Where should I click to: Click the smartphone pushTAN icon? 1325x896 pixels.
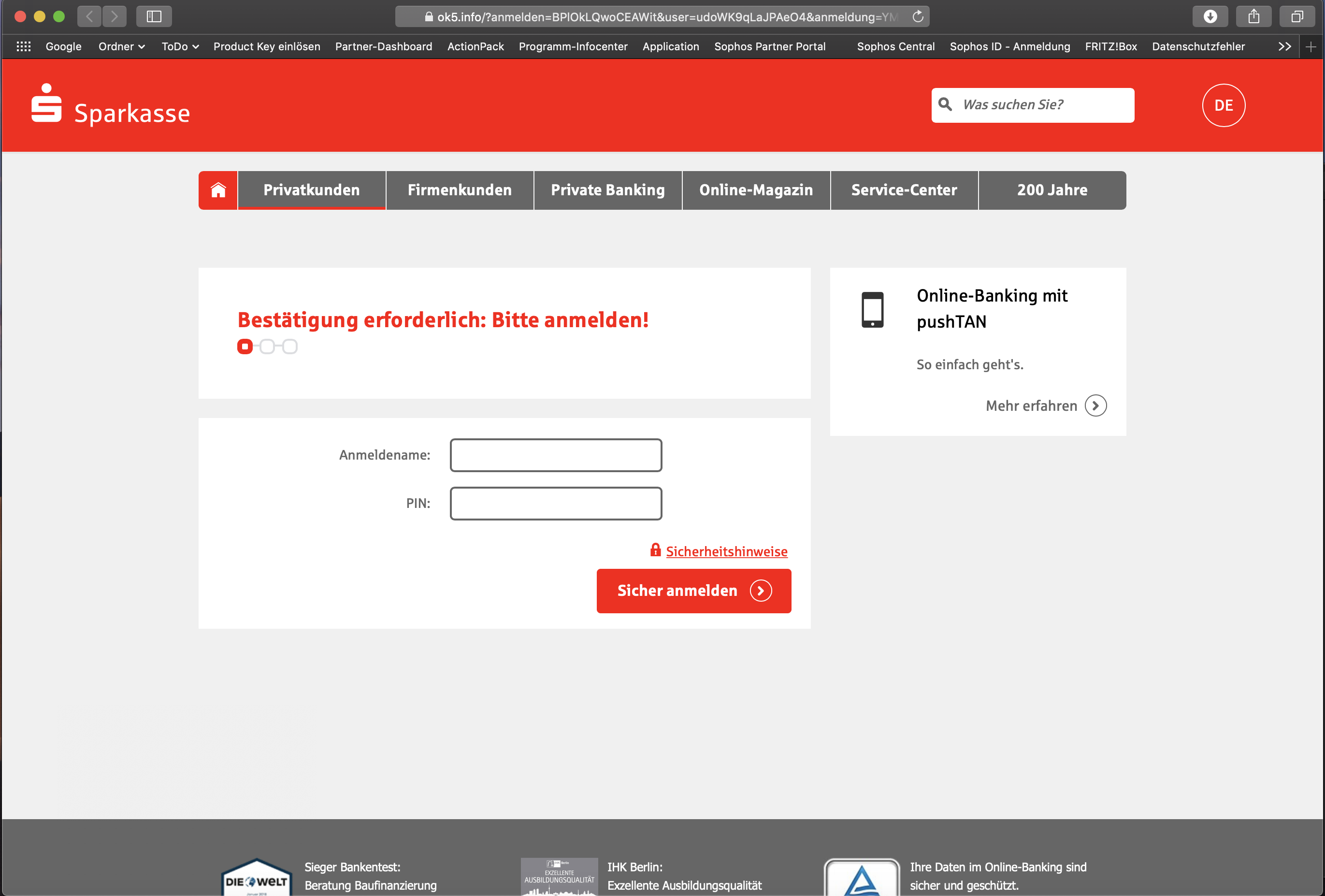(x=872, y=309)
